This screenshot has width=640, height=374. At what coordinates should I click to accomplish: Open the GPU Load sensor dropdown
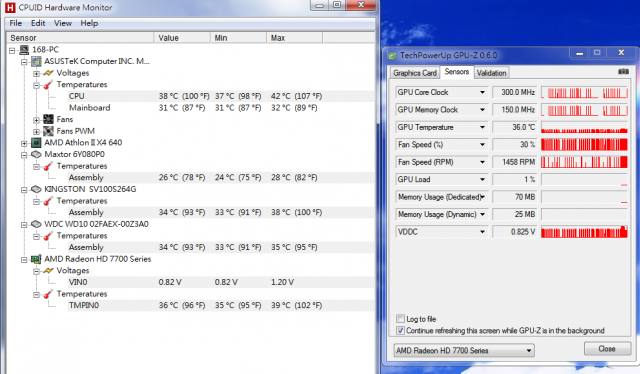482,180
